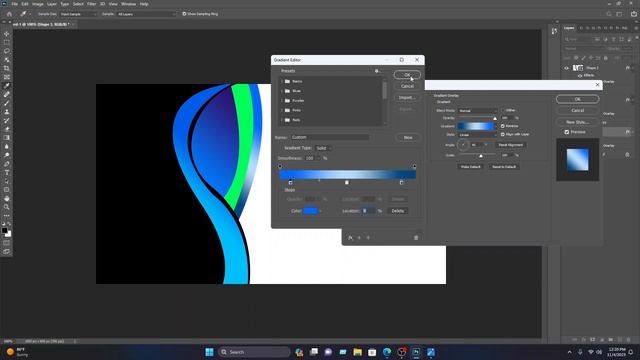
Task: Open the Image menu
Action: coord(38,4)
